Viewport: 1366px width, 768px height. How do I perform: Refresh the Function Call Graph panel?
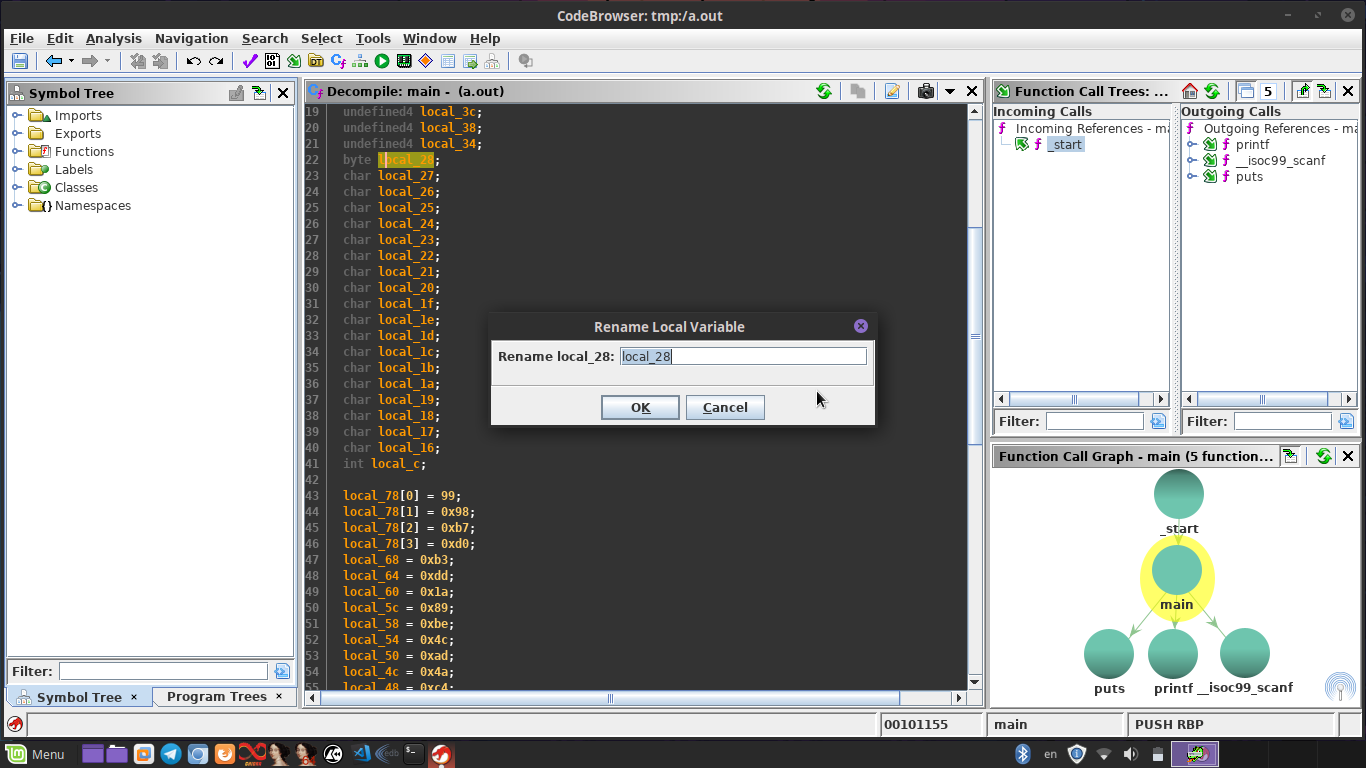pos(1324,456)
